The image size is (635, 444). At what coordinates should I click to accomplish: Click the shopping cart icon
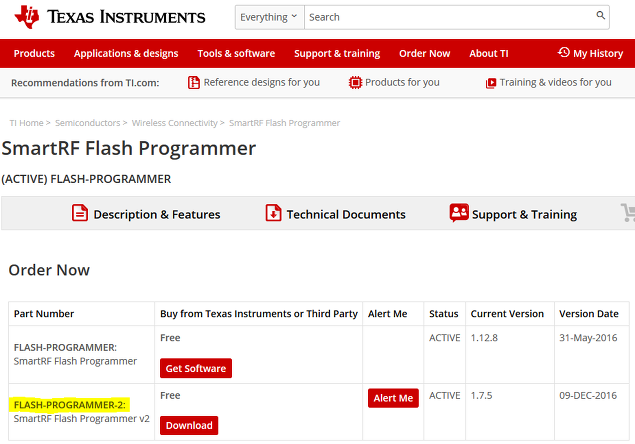click(628, 213)
